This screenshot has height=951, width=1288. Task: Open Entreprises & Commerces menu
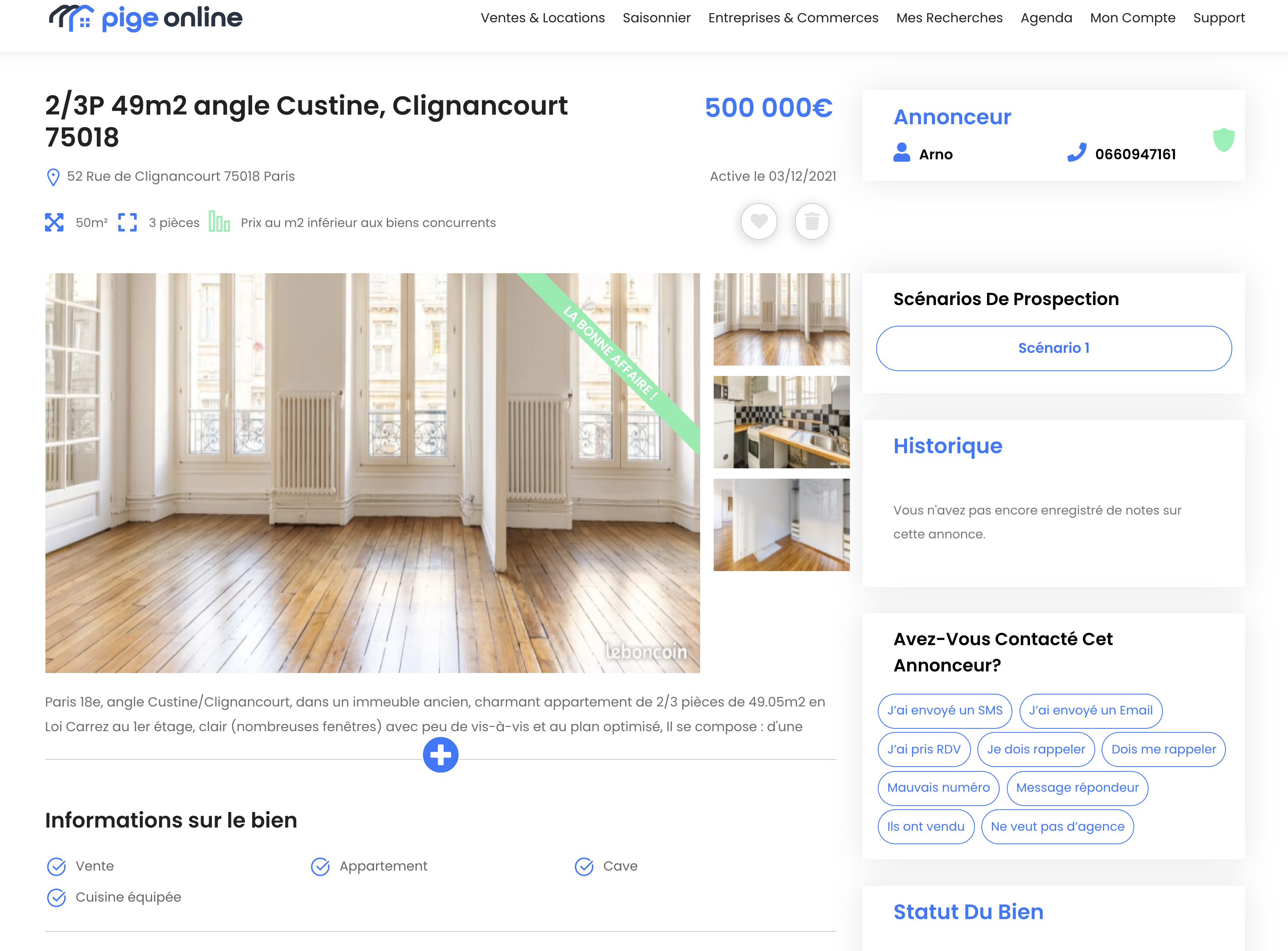793,18
